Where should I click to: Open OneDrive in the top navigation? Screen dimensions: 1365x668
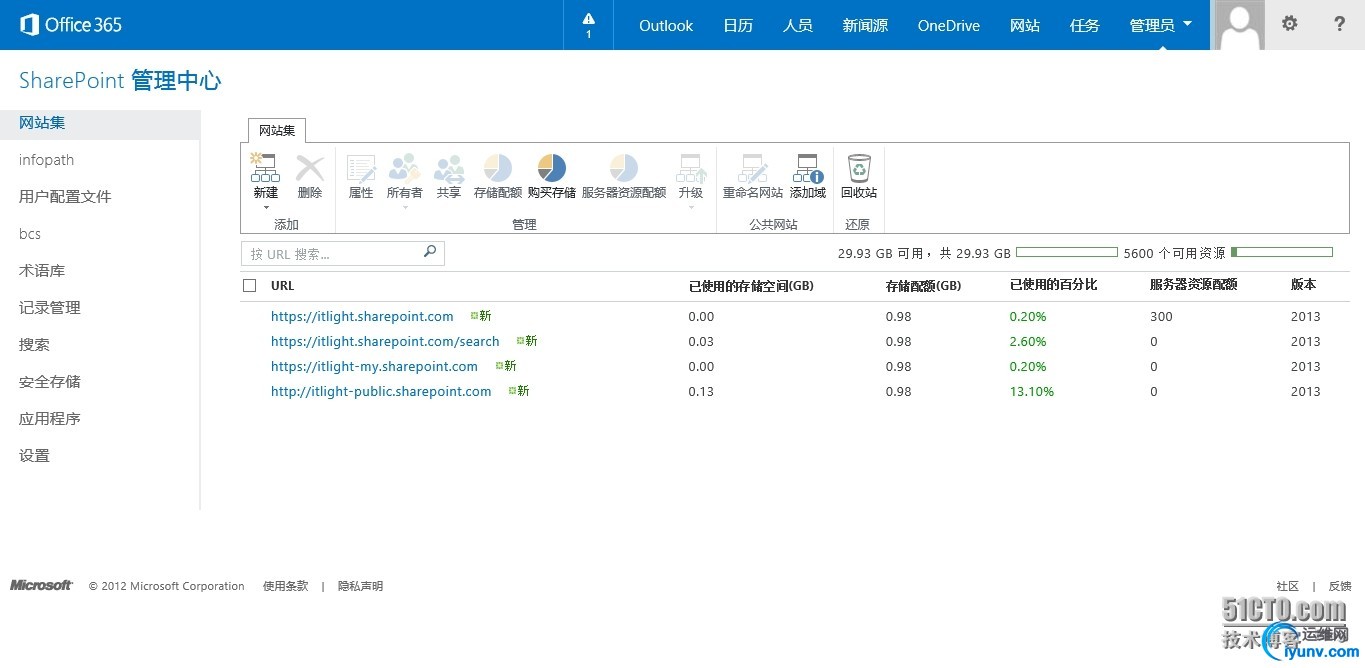pos(949,26)
